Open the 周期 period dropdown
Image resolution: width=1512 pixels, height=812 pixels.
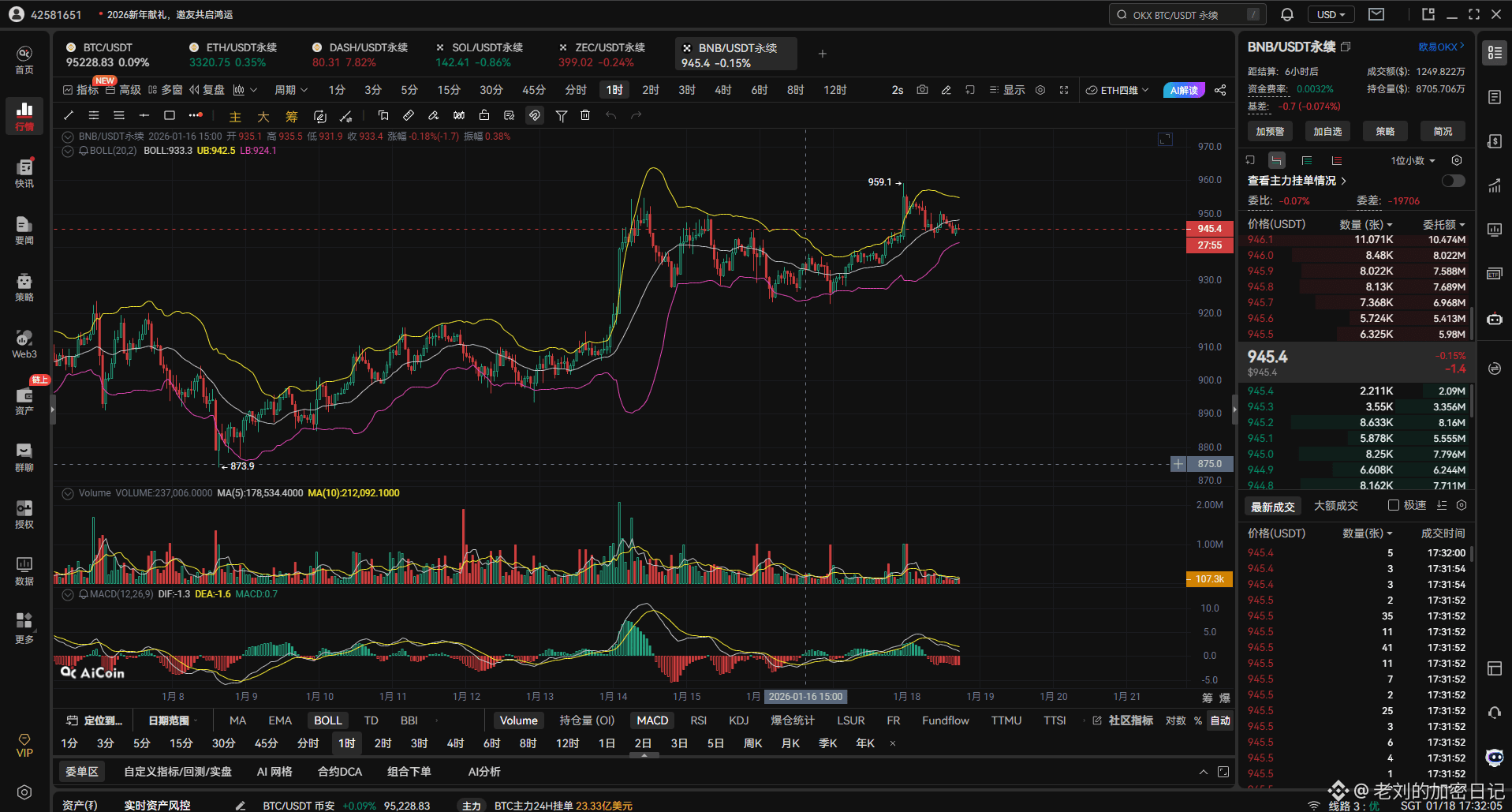[x=290, y=90]
